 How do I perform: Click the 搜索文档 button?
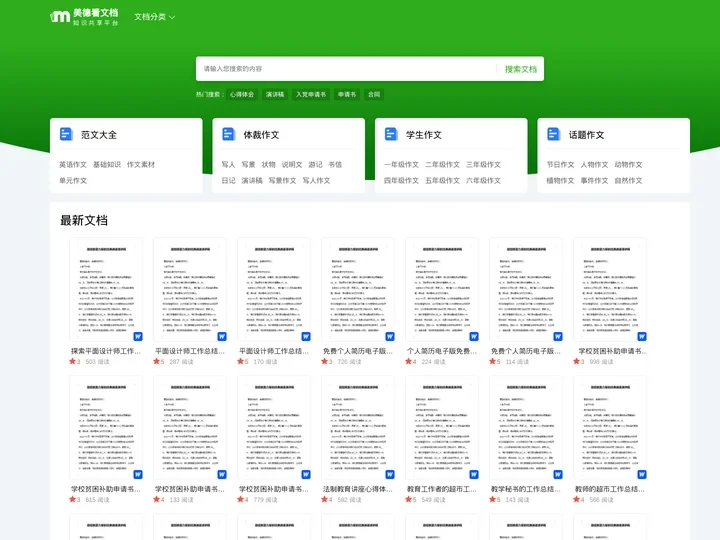(521, 69)
